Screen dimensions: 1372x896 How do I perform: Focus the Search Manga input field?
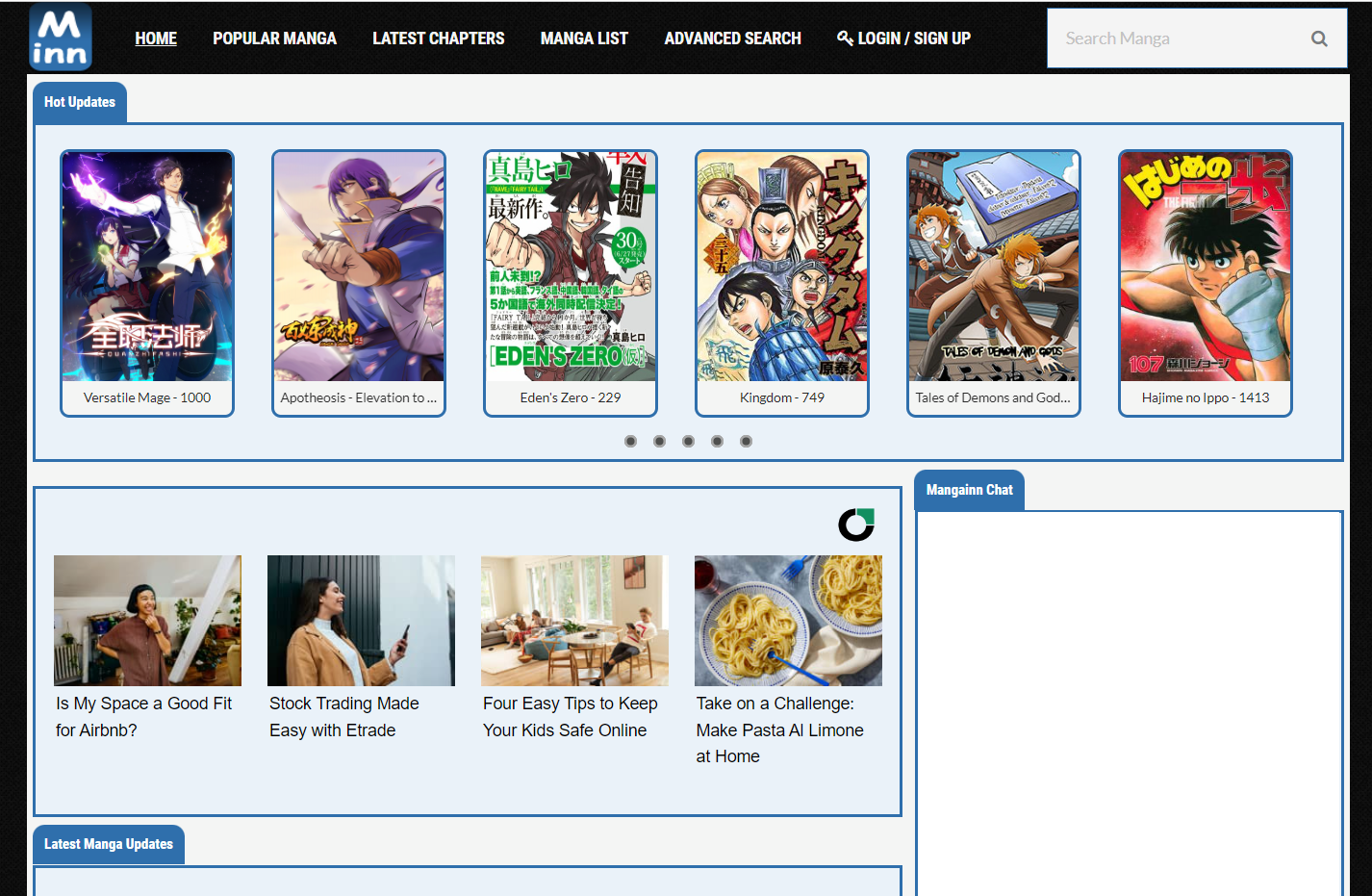tap(1180, 38)
